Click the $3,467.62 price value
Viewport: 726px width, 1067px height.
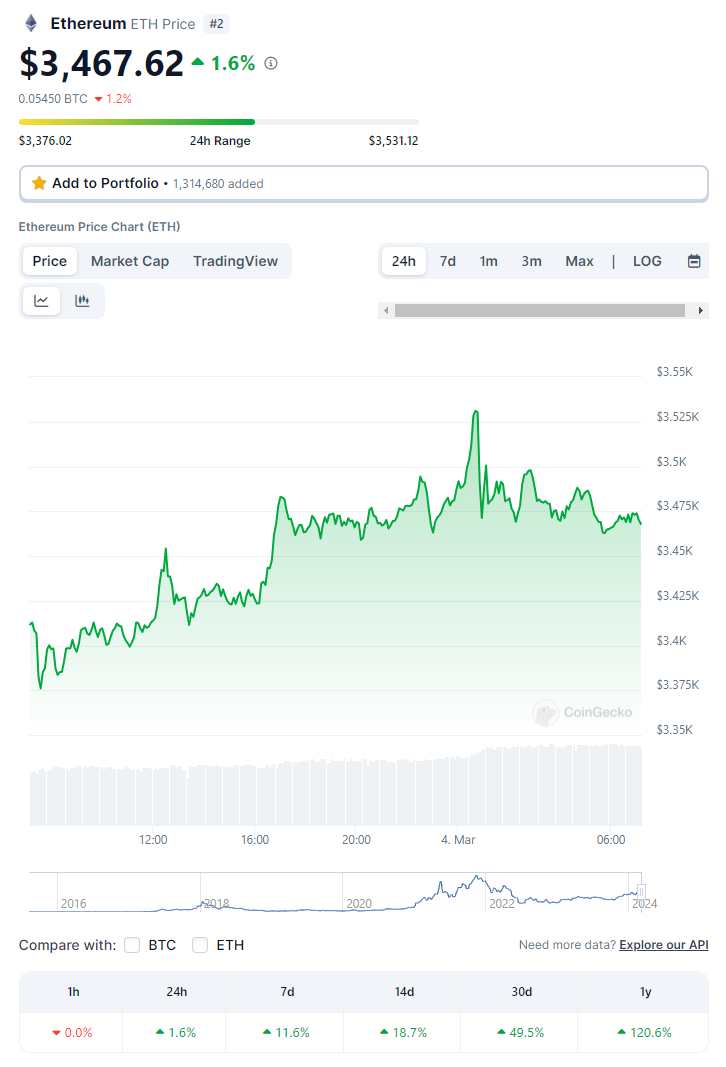pos(101,63)
